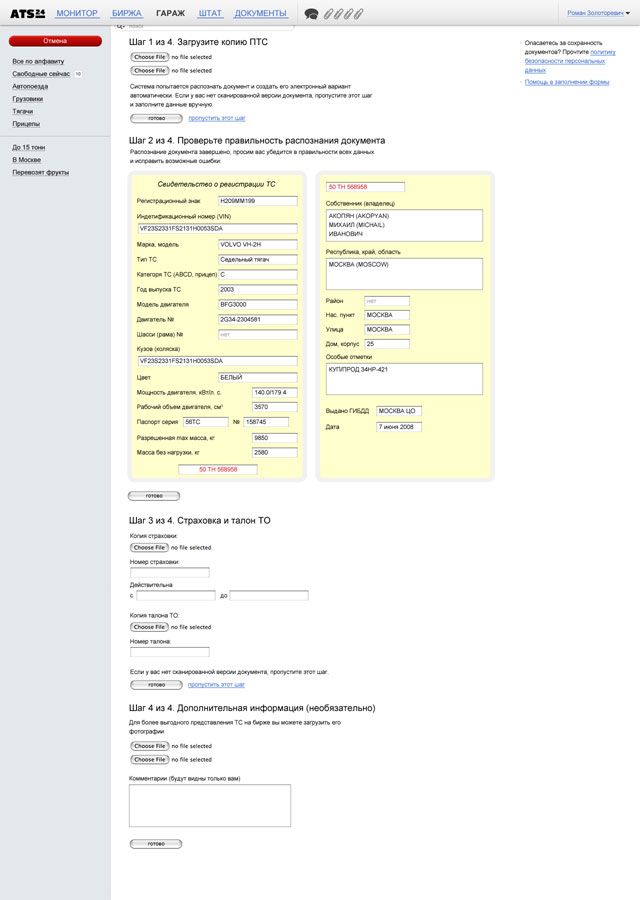Click the Дата field 7 июня 2008
The height and width of the screenshot is (900, 640).
[x=399, y=427]
